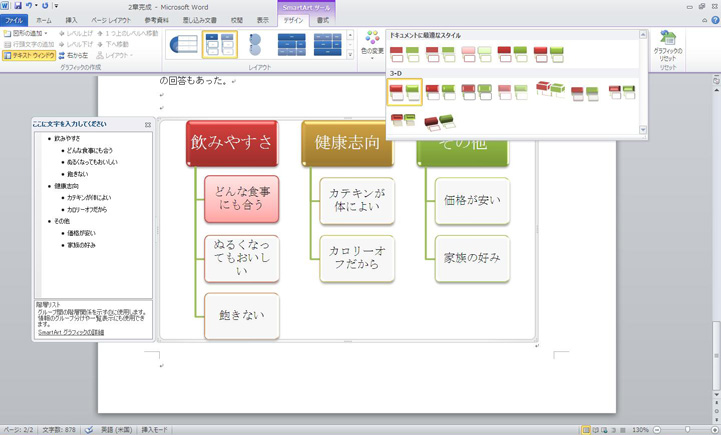Select the デザイン SmartArt tab
This screenshot has width=721, height=435.
293,20
